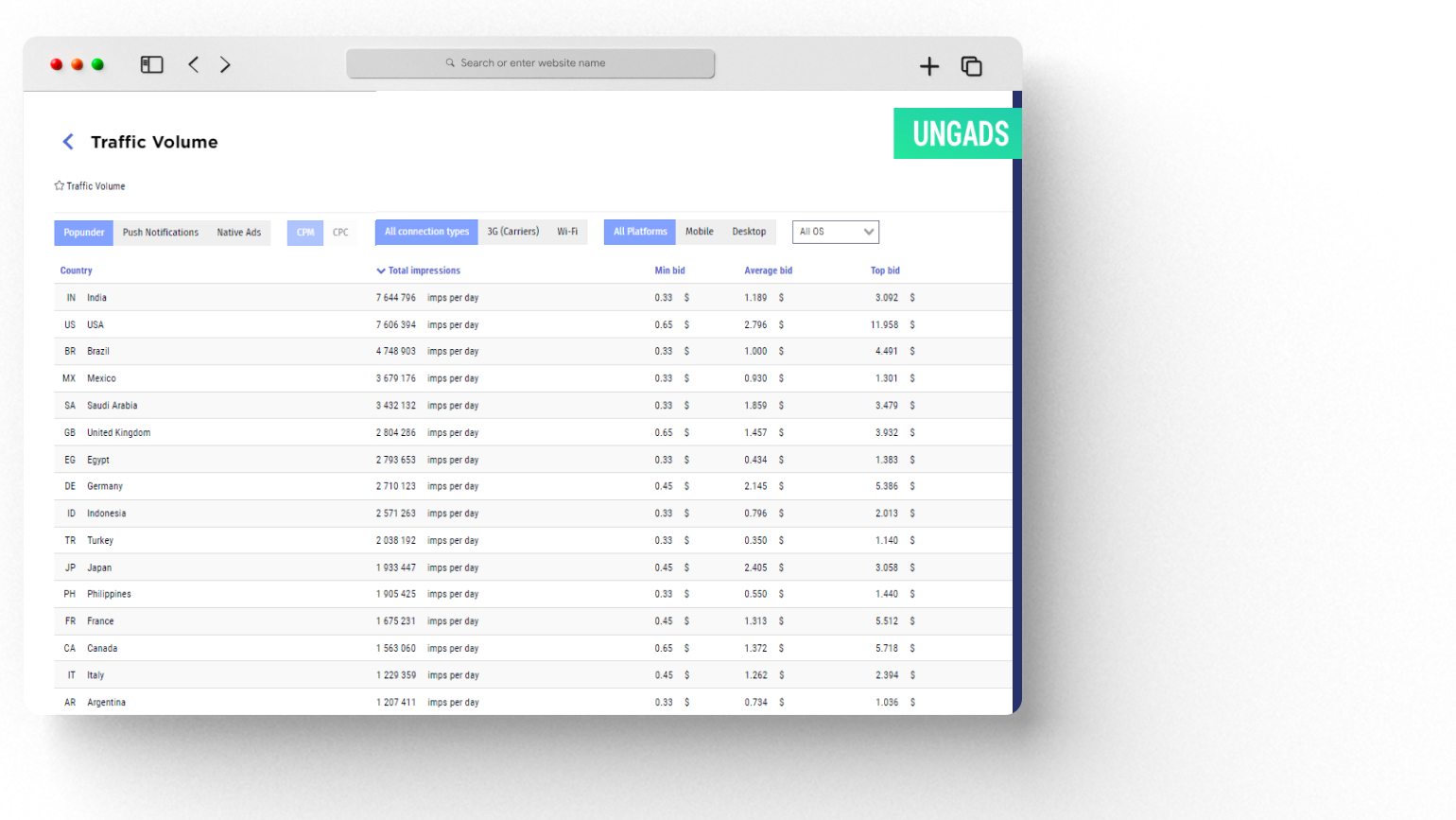Select the CPM pricing toggle

pos(305,233)
